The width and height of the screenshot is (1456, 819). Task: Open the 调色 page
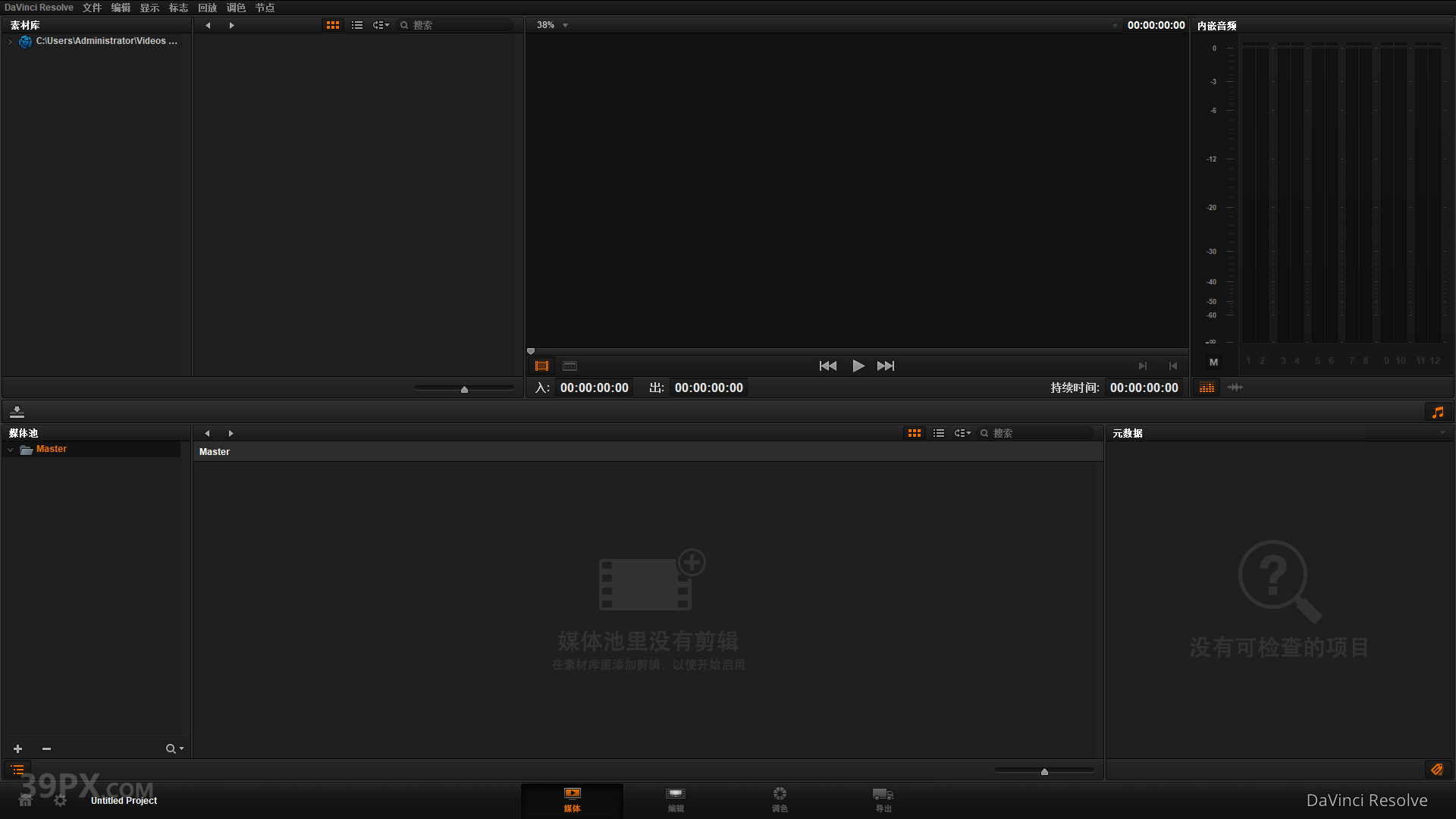click(x=780, y=800)
